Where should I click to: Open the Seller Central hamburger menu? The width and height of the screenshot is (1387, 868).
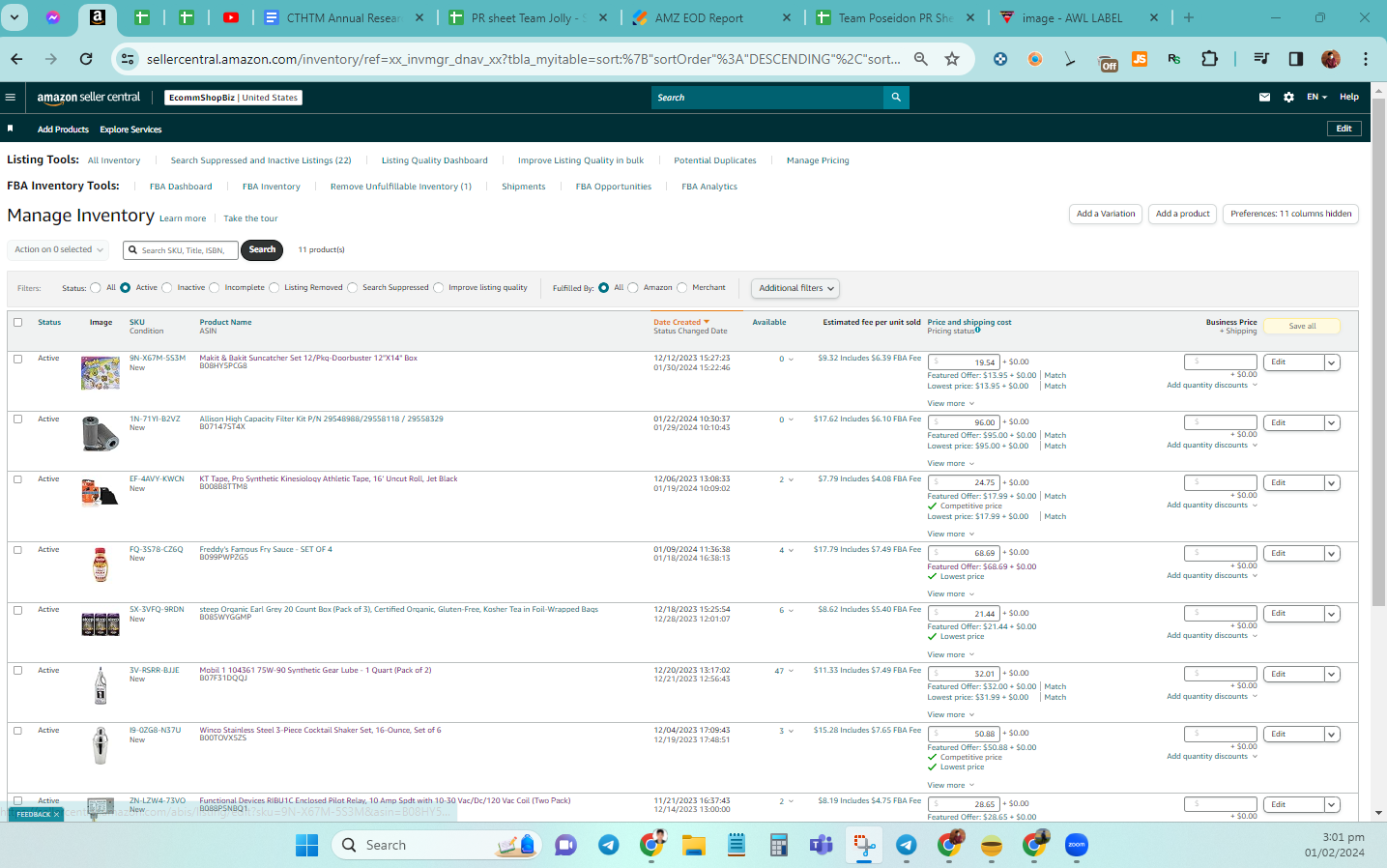click(11, 97)
